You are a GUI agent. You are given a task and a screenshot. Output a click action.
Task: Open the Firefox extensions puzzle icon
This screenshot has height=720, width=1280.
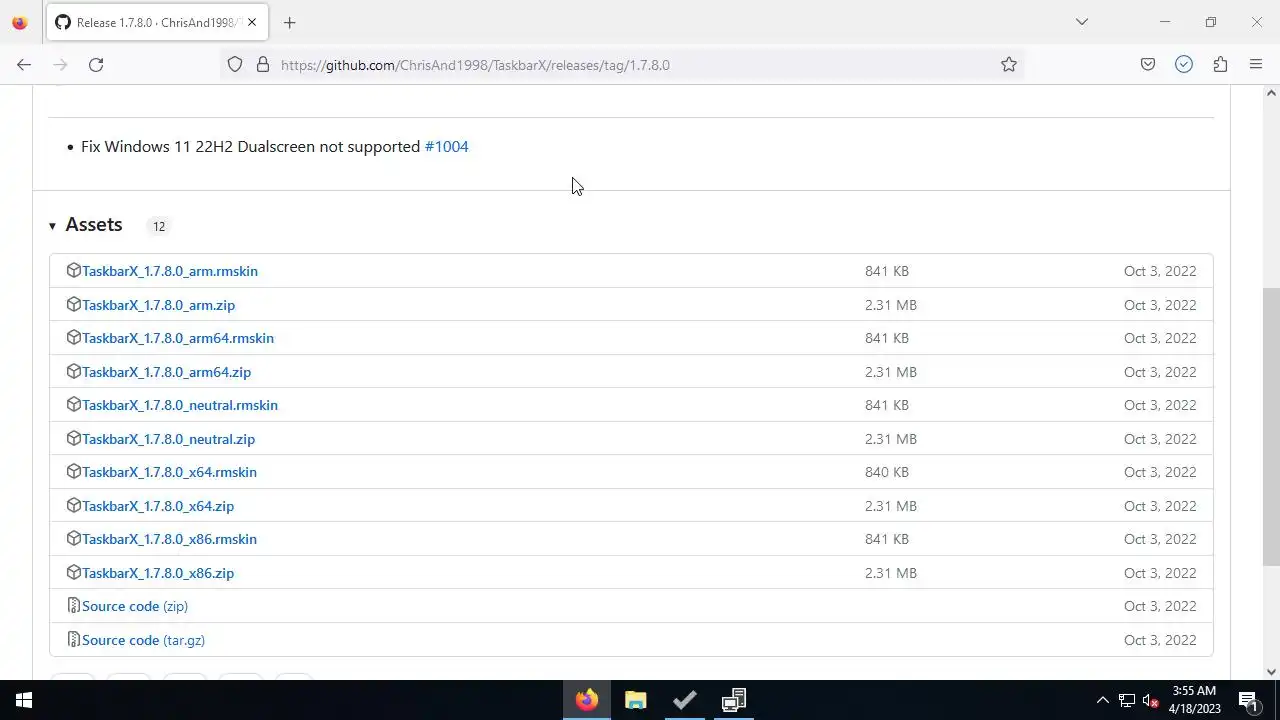1220,65
